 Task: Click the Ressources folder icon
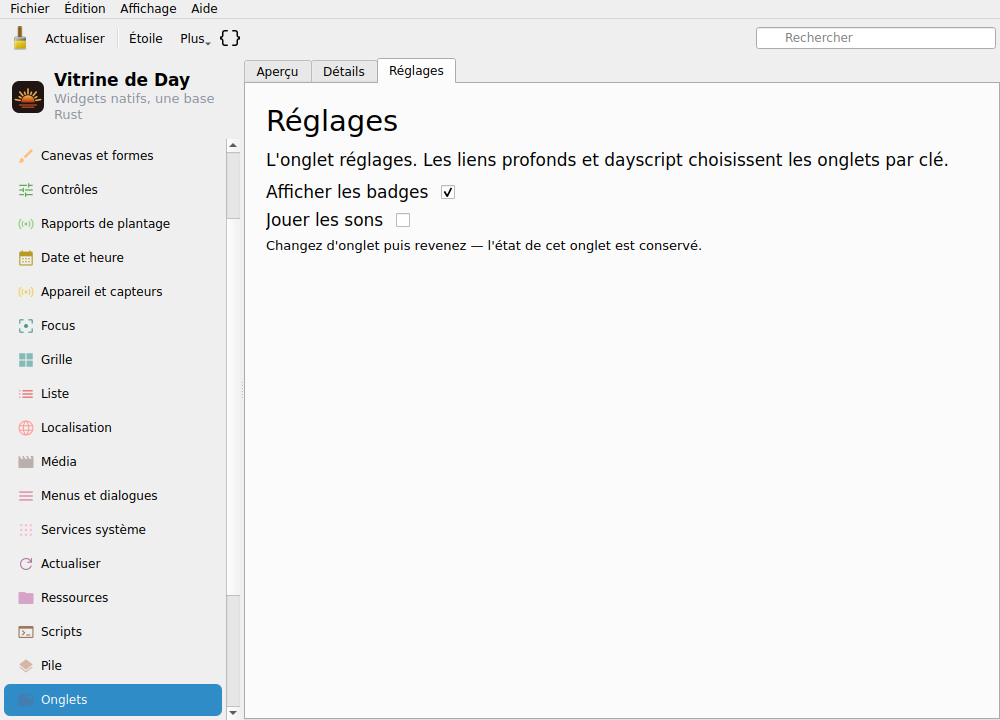(x=26, y=598)
